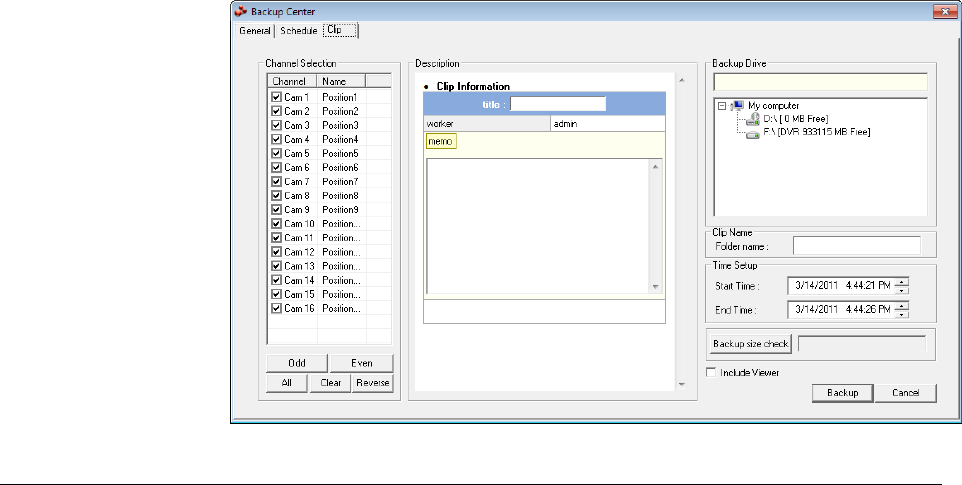Uncheck the Cam 1 checkbox
962x485 pixels.
276,97
